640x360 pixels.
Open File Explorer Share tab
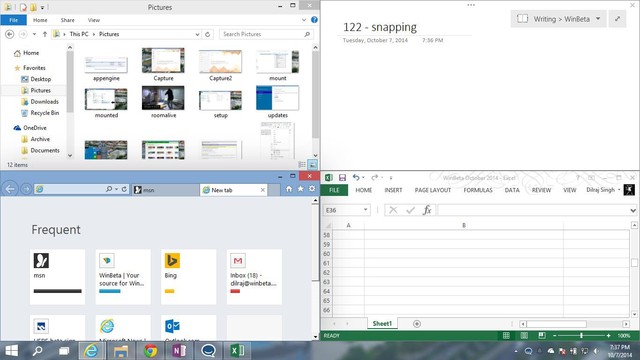pyautogui.click(x=68, y=20)
